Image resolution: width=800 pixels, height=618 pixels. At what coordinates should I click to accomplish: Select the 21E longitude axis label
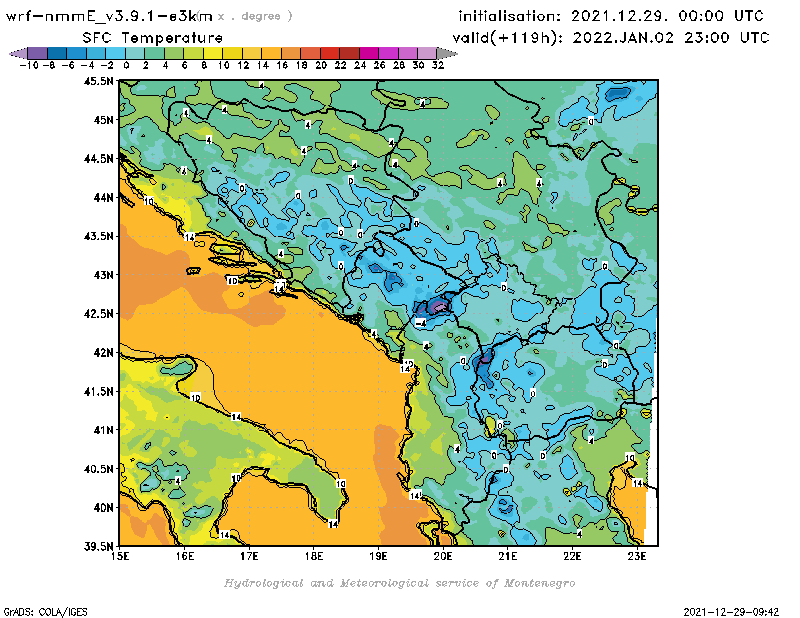tap(508, 556)
